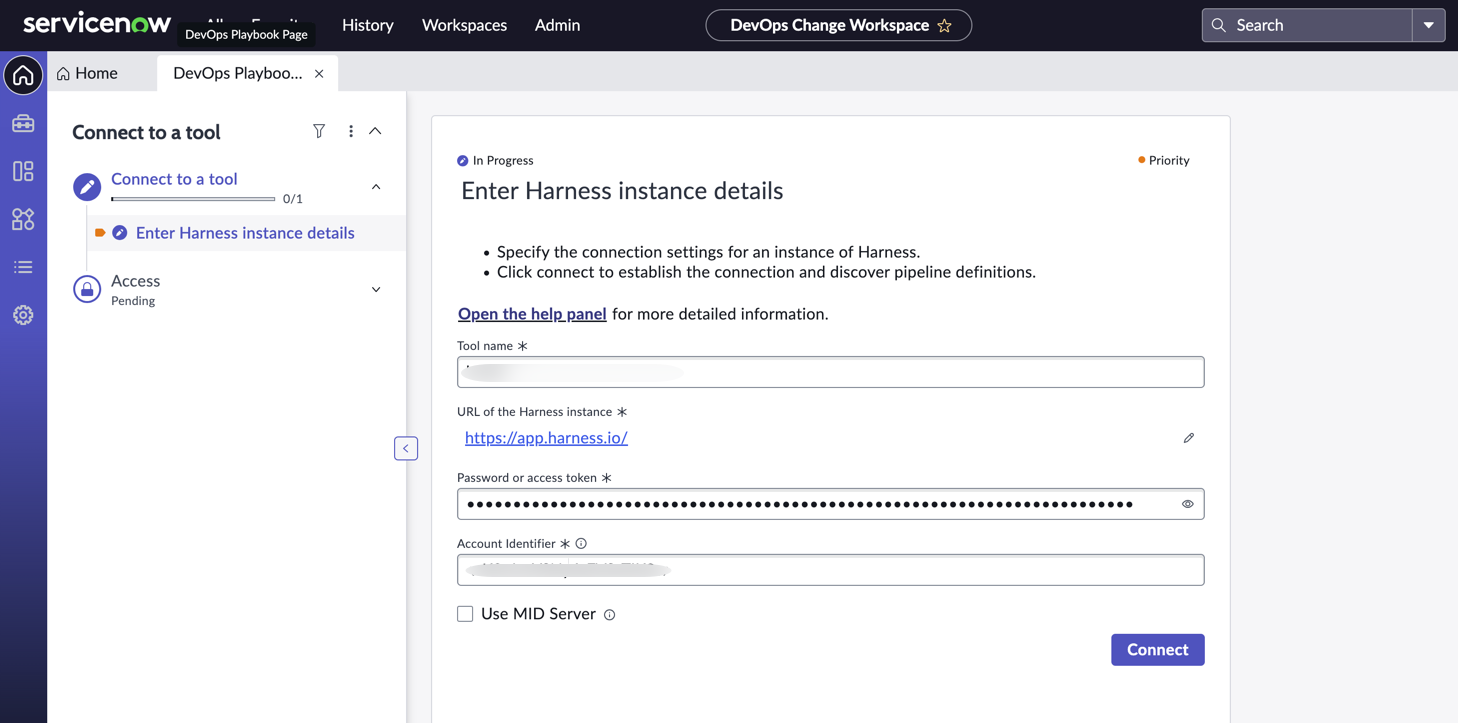Screen dimensions: 1458x723
Task: Click the search magnifier icon
Action: [x=1218, y=25]
